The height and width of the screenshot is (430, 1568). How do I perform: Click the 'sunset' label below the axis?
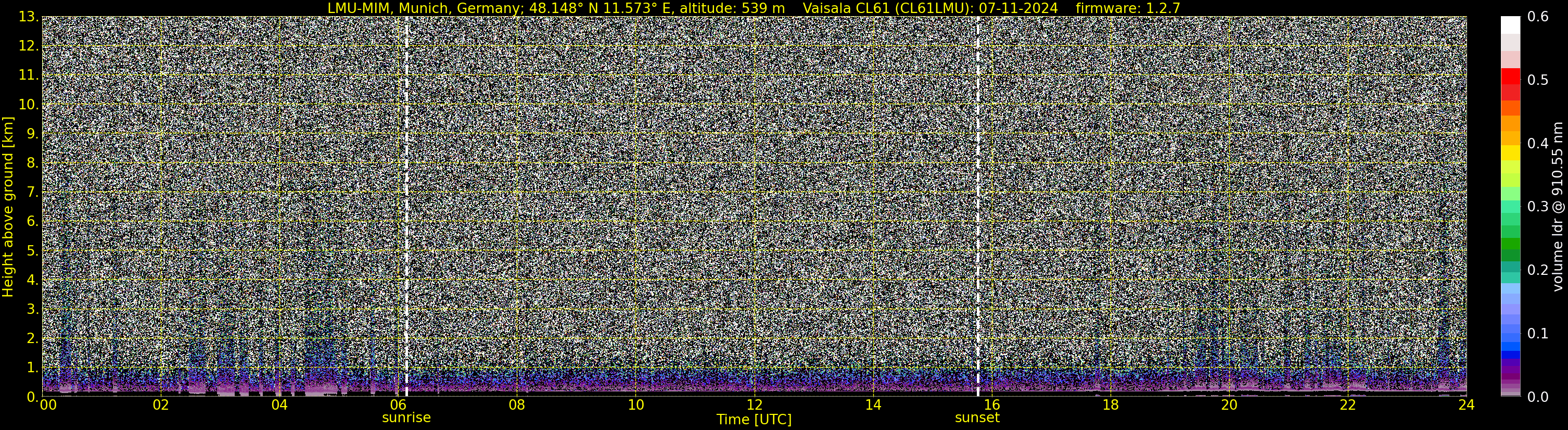tap(977, 418)
